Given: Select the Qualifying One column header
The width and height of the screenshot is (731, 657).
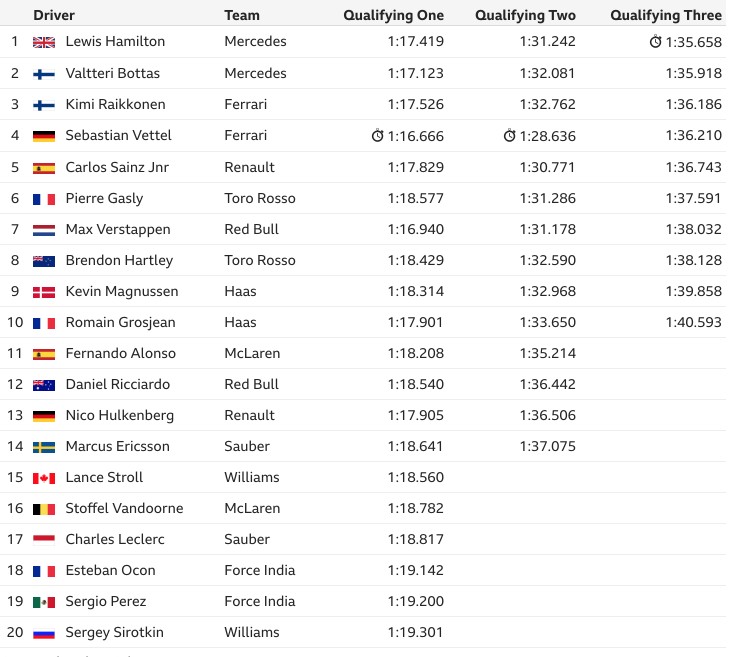Looking at the screenshot, I should coord(393,15).
